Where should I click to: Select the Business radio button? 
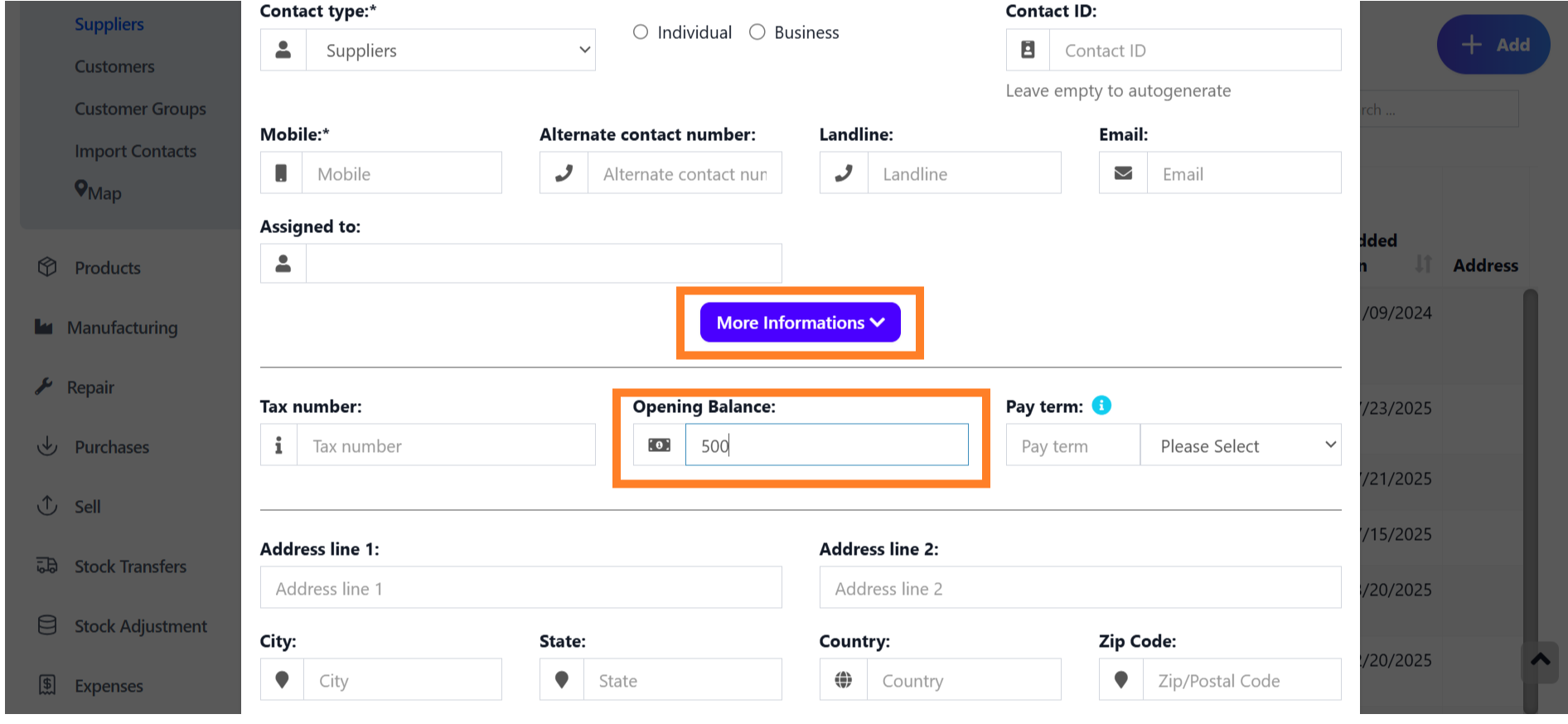(757, 32)
